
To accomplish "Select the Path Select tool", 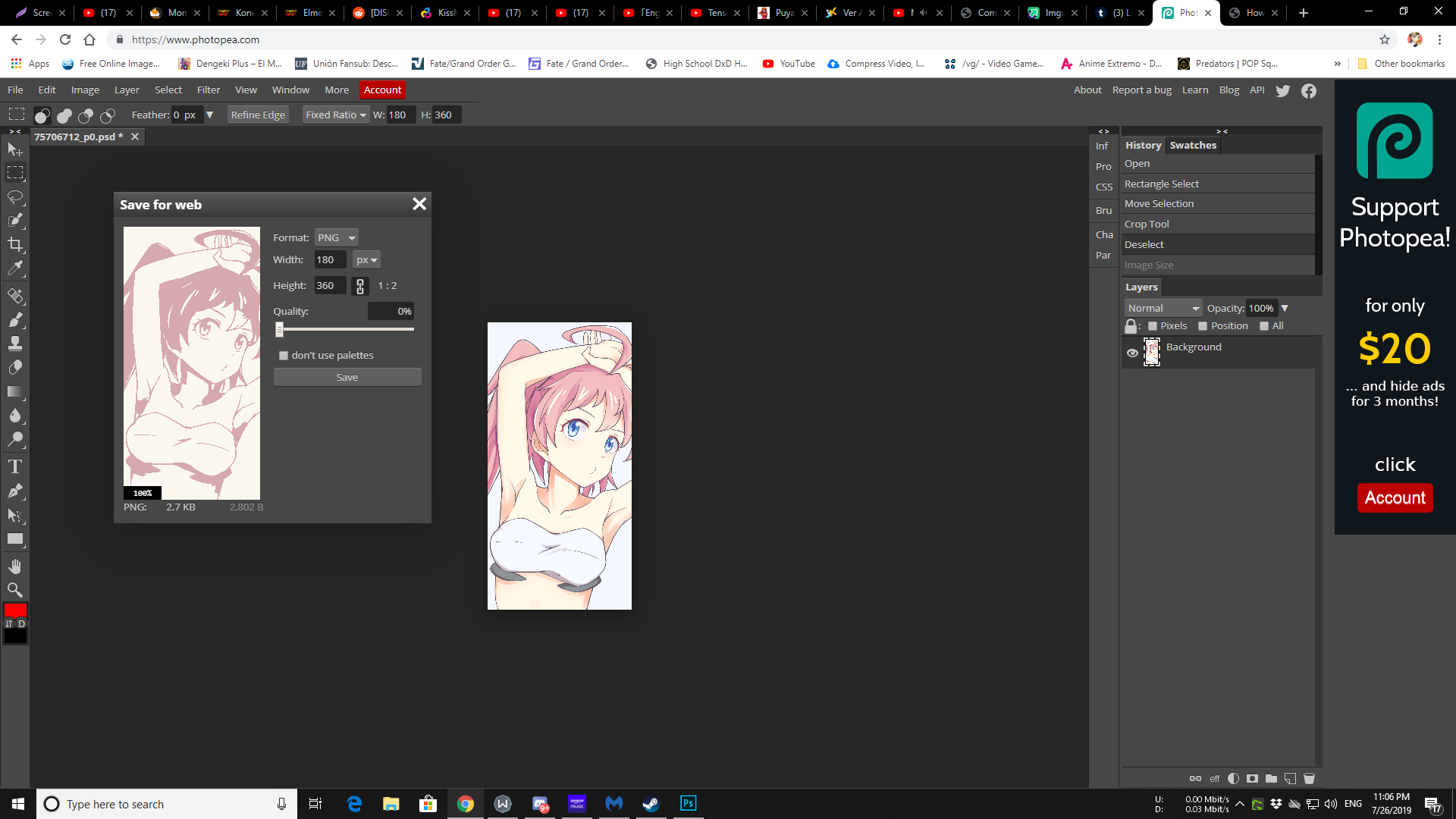I will pyautogui.click(x=15, y=515).
